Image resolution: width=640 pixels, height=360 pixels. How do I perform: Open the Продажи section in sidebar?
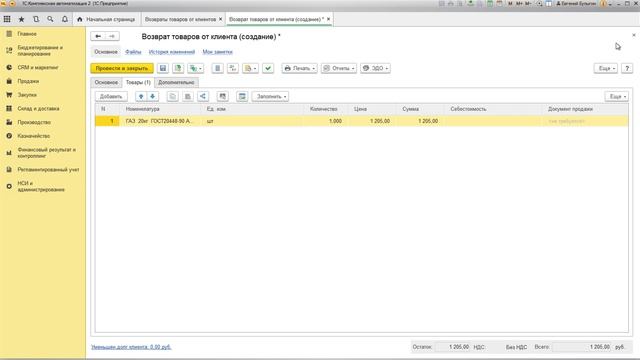(28, 81)
